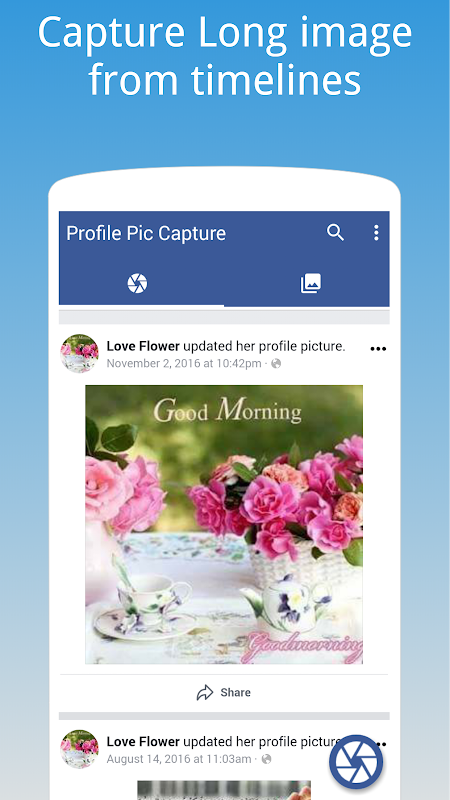Click the August 14, 2016 timestamp
Screen dimensions: 450x800
coord(179,759)
